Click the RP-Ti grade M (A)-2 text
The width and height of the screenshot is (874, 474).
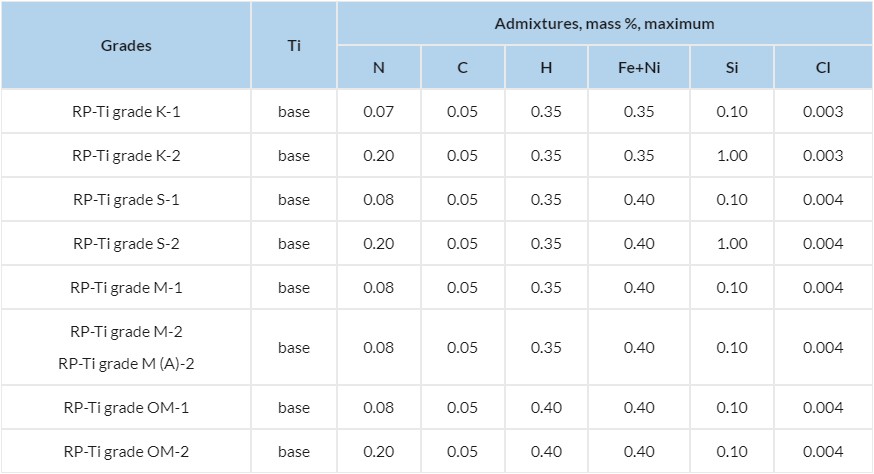tap(126, 363)
